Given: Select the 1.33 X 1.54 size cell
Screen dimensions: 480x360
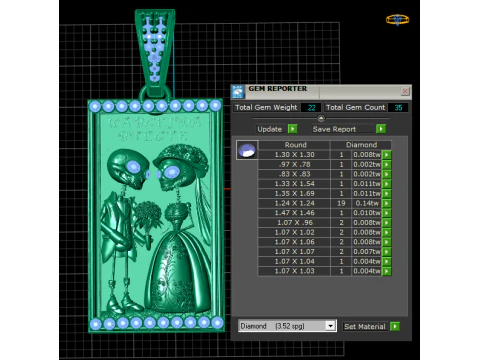Looking at the screenshot, I should coord(294,184).
